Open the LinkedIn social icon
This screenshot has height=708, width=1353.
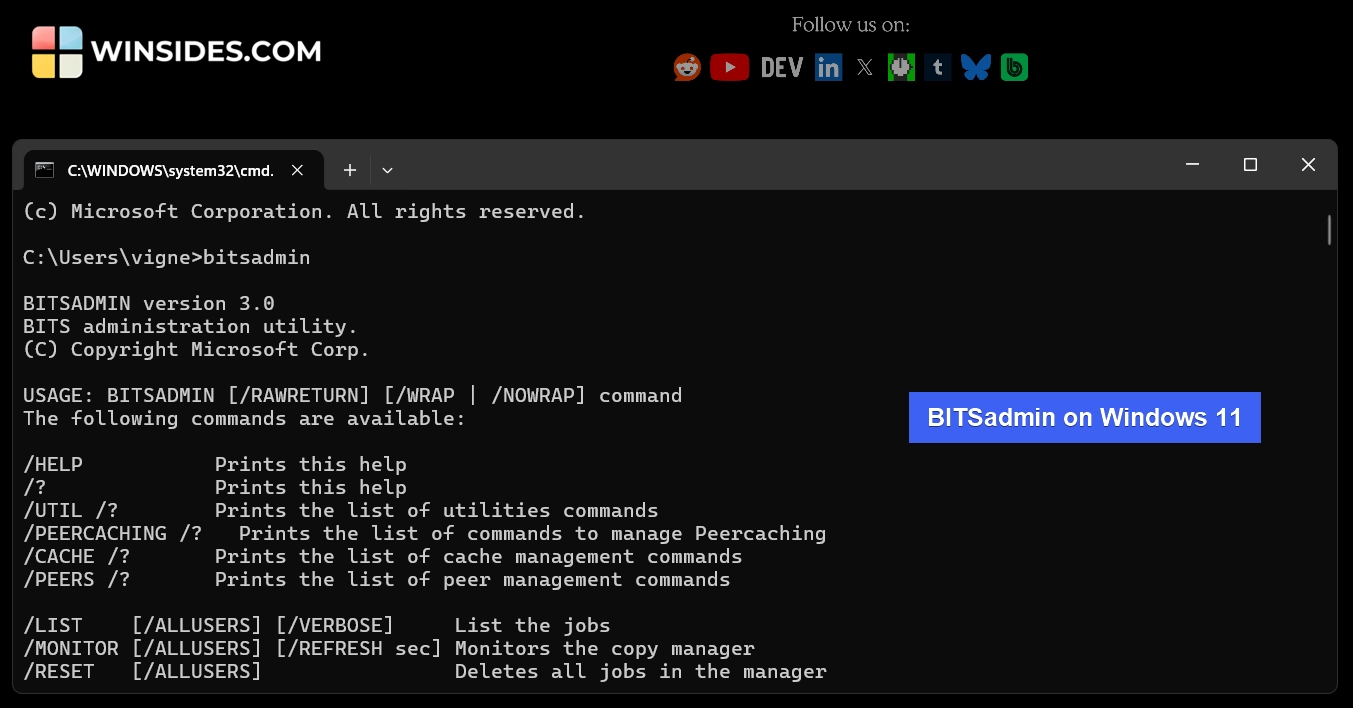point(828,67)
